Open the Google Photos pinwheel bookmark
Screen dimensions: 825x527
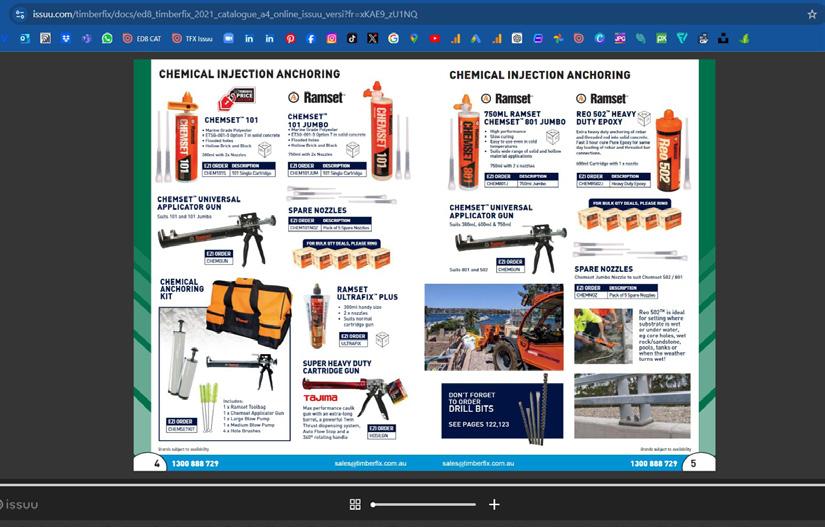(x=558, y=38)
